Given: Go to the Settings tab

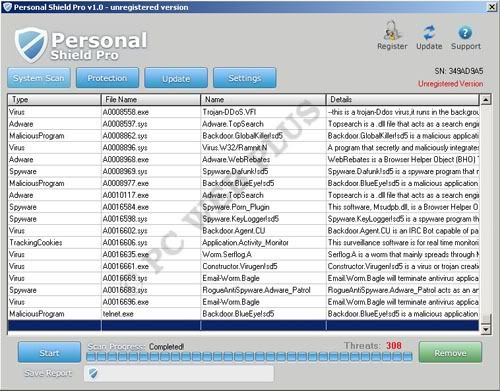Looking at the screenshot, I should coord(245,78).
